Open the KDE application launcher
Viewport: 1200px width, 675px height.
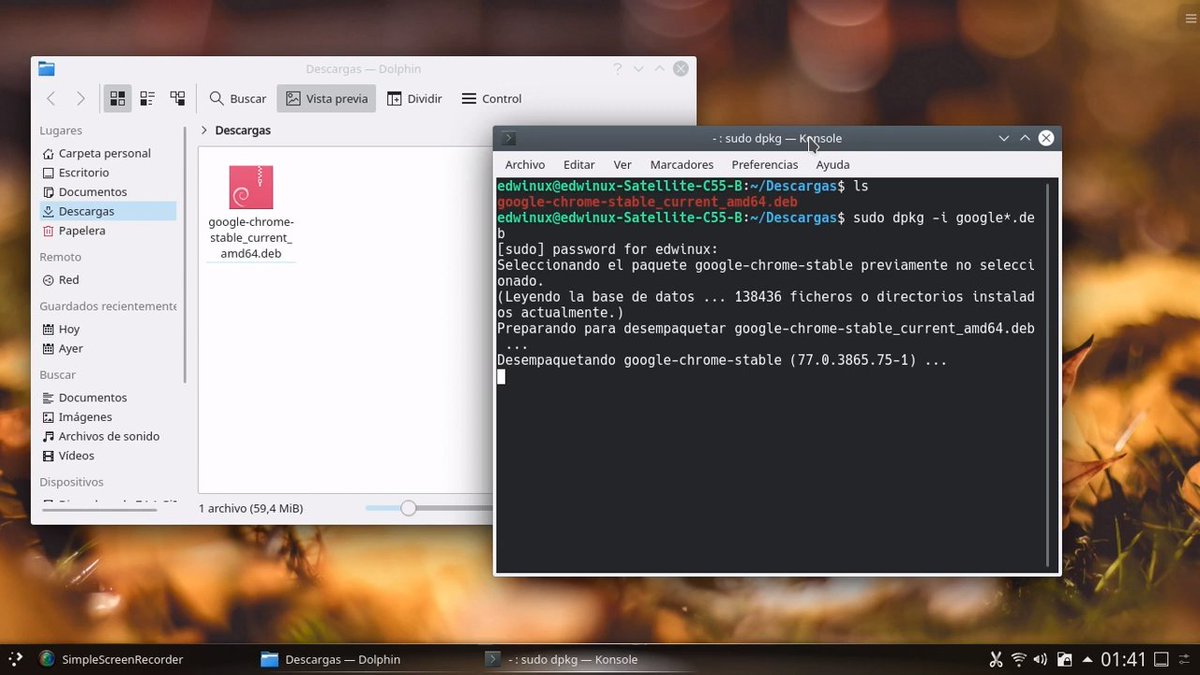(15, 659)
